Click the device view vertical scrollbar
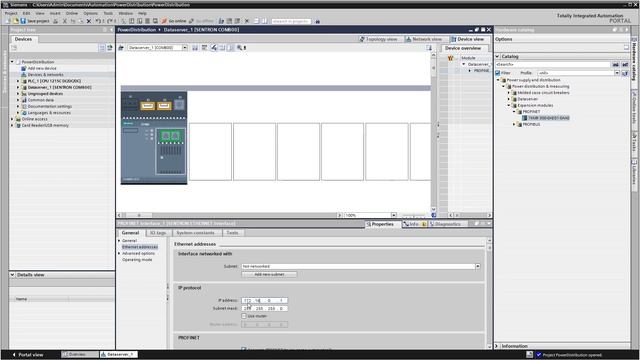This screenshot has width=640, height=360. coord(433,131)
